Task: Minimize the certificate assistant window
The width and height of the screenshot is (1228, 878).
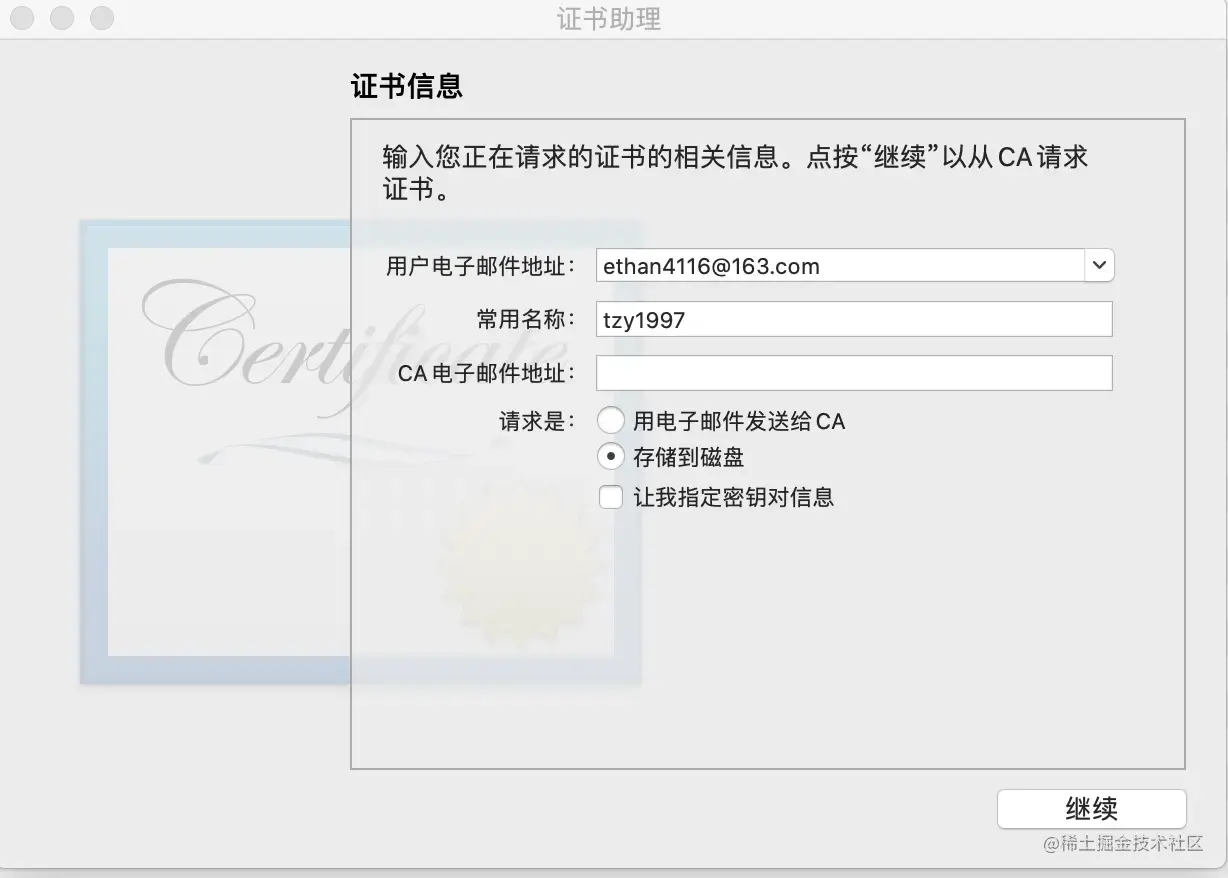Action: pos(62,18)
